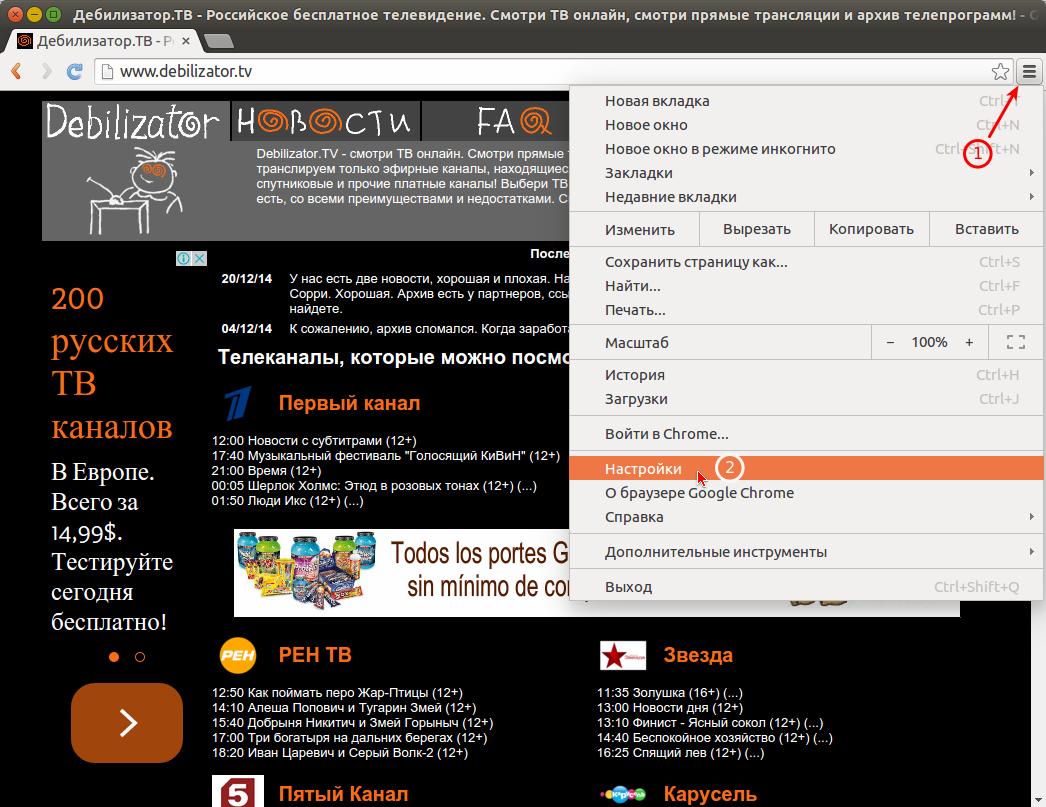Image resolution: width=1046 pixels, height=807 pixels.
Task: Click program 21:00 Время (12+)
Action: 266,471
